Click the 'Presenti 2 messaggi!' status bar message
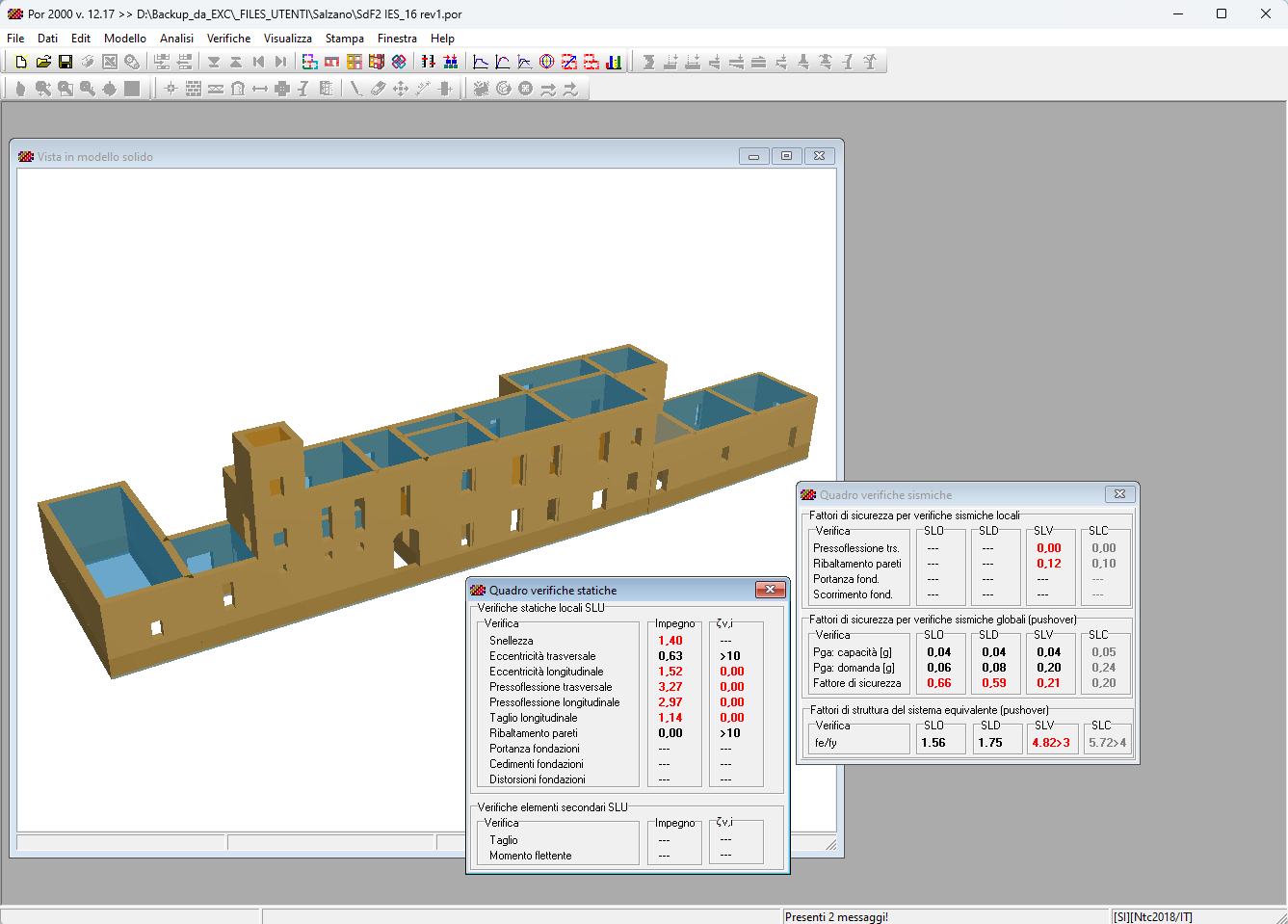The width and height of the screenshot is (1288, 924). pyautogui.click(x=836, y=916)
